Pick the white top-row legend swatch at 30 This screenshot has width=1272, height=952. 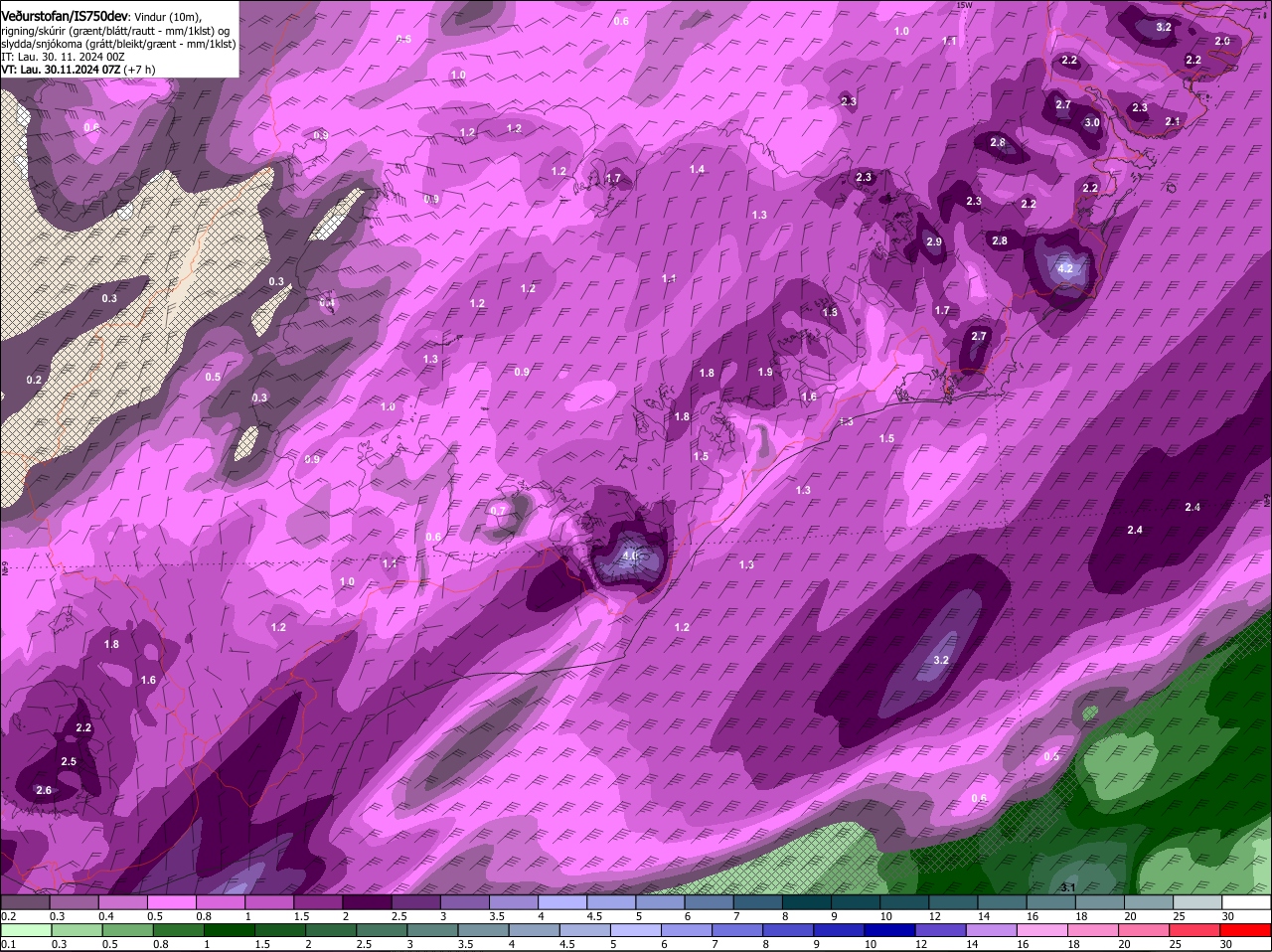pos(1246,903)
